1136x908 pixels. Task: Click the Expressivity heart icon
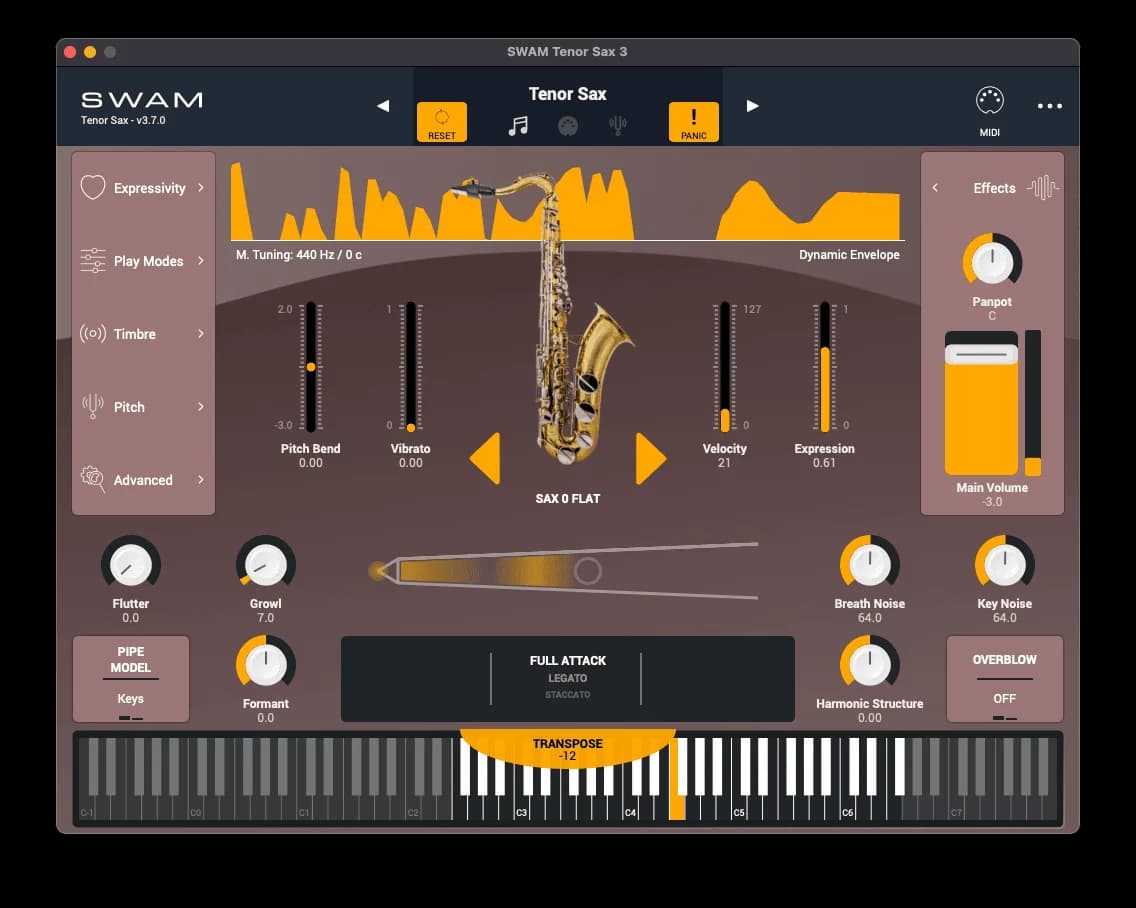[93, 187]
